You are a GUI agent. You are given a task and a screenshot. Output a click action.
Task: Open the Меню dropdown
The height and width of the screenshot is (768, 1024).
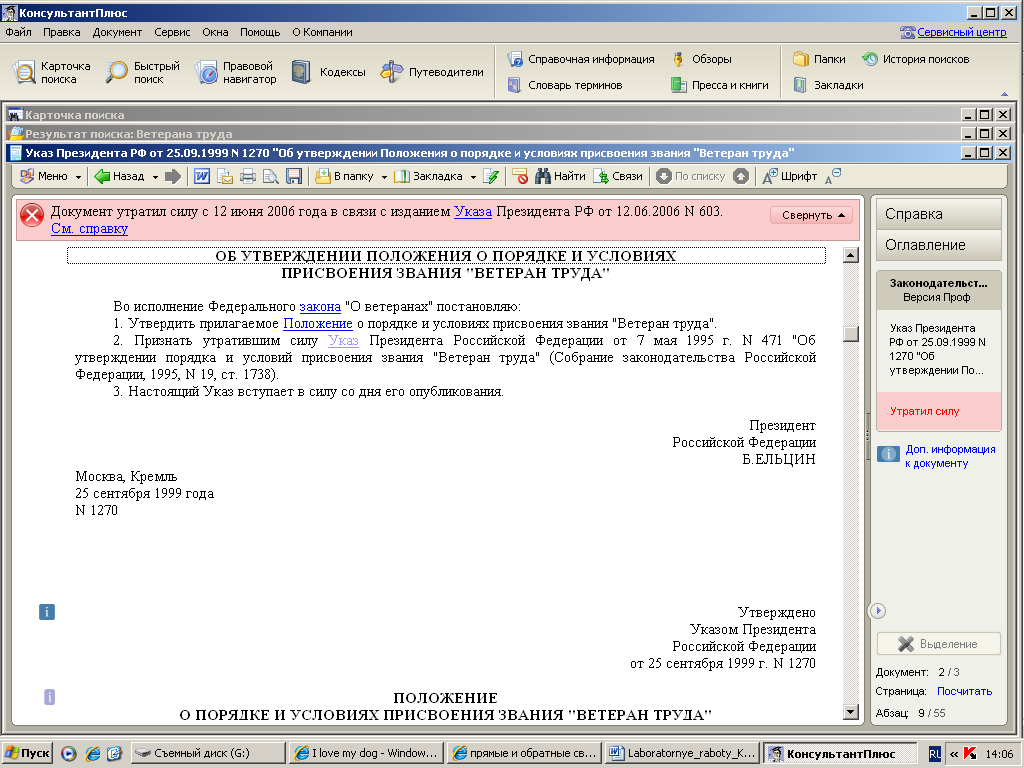click(x=51, y=176)
